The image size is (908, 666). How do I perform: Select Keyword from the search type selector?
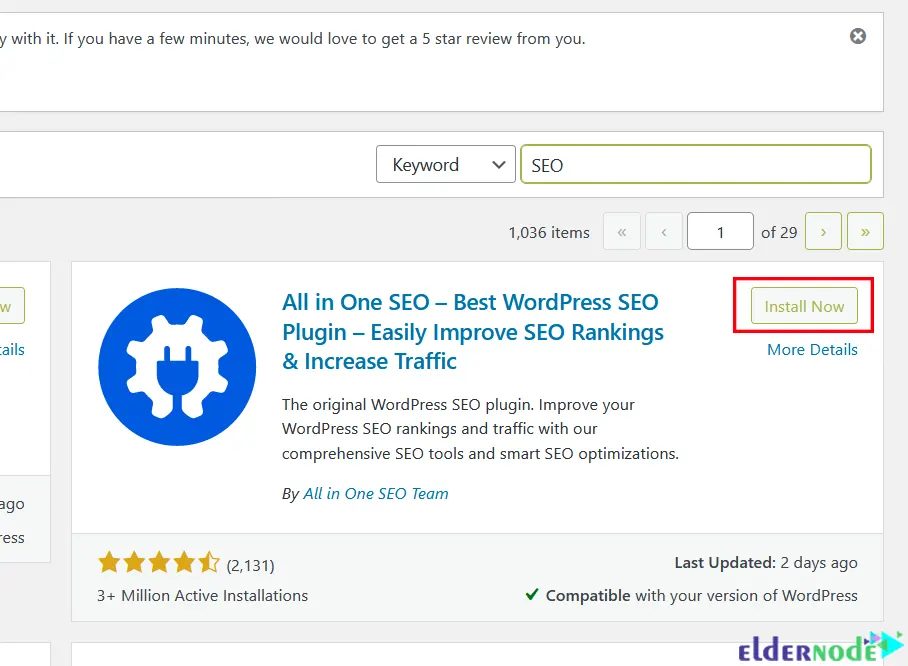coord(445,164)
